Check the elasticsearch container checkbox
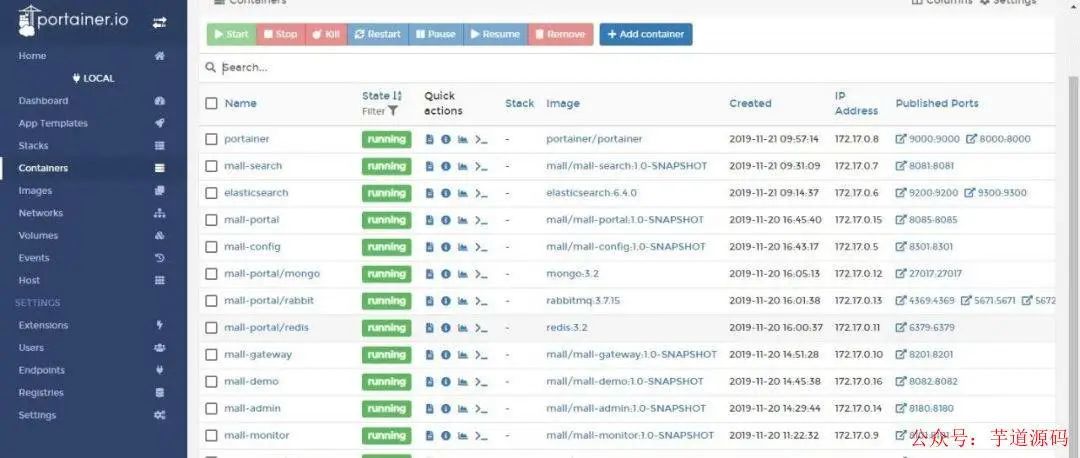Screen dimensions: 1080x458 coord(211,193)
